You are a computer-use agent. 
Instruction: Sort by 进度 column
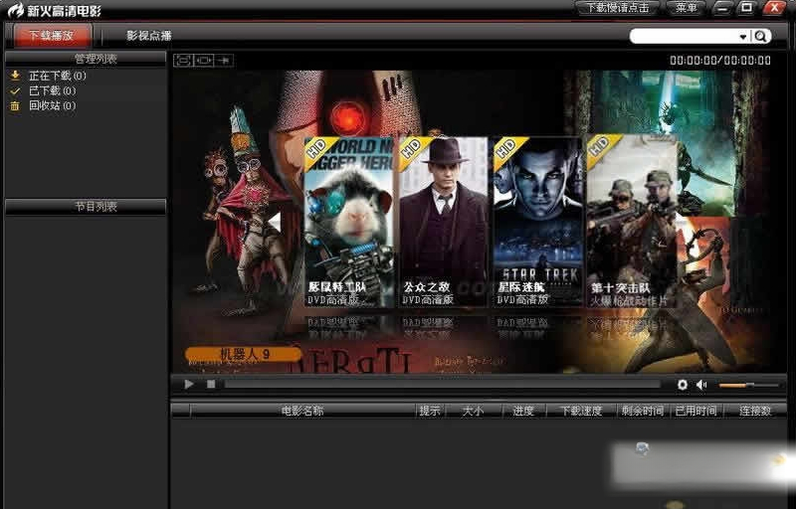pyautogui.click(x=523, y=411)
